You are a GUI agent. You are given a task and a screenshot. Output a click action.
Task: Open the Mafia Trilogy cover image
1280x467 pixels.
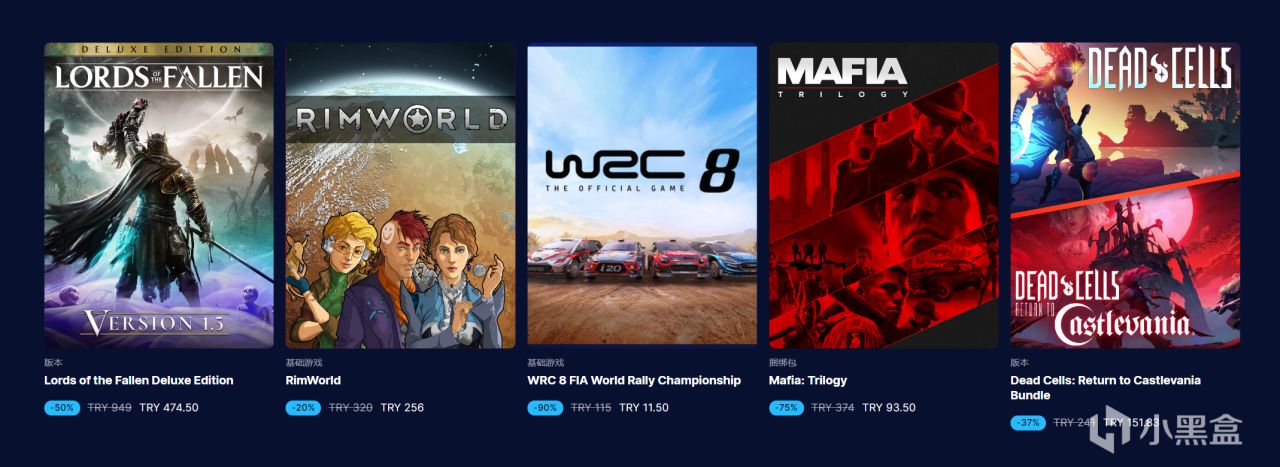884,195
